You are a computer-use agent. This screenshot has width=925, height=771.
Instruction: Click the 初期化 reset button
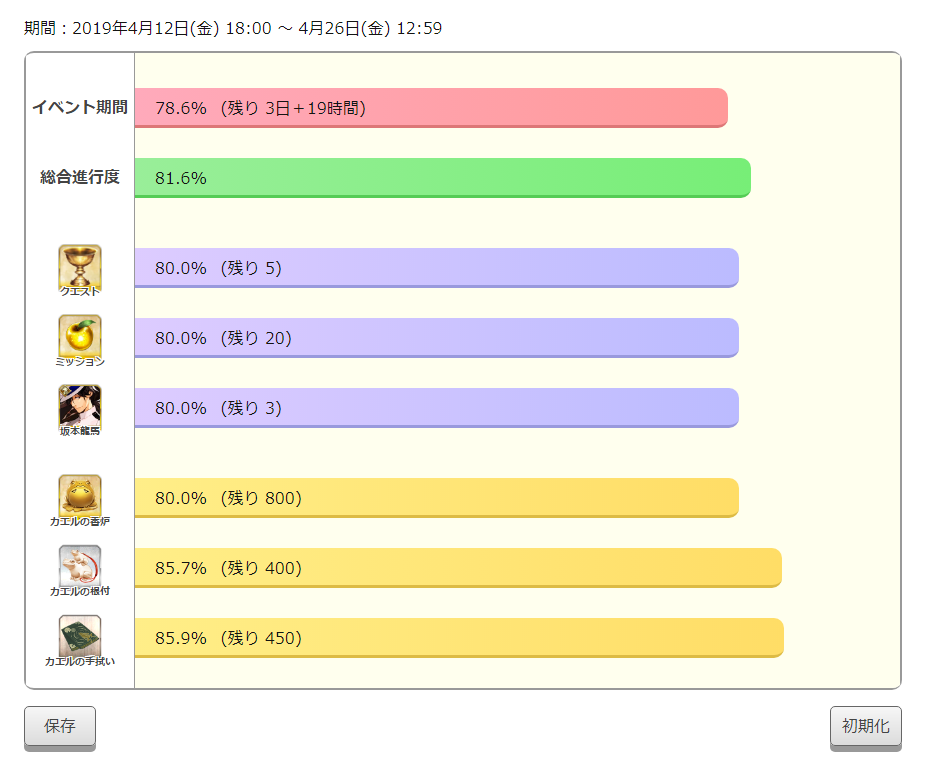pos(865,726)
